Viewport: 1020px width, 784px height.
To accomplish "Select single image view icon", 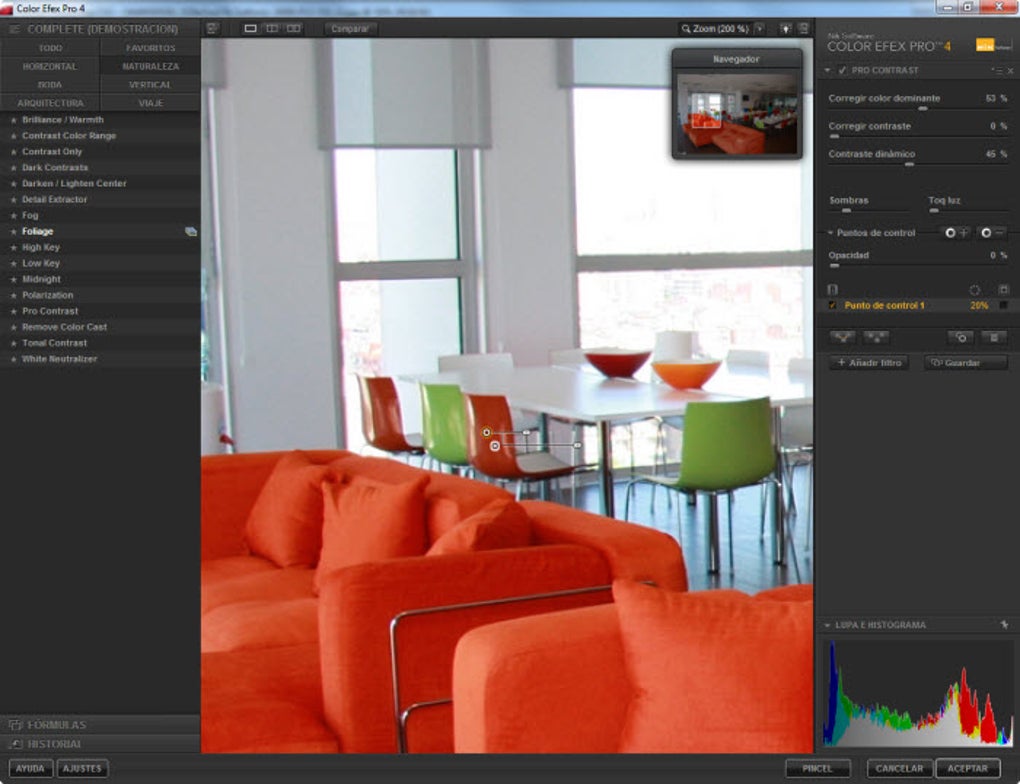I will [250, 29].
